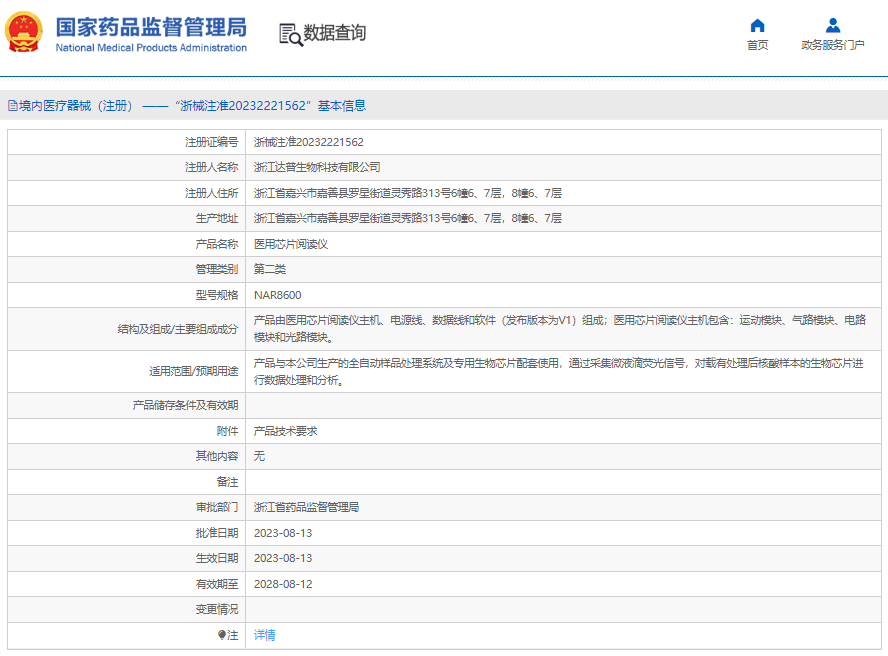Open 政务服务门户 text link
This screenshot has width=888, height=656.
click(832, 45)
